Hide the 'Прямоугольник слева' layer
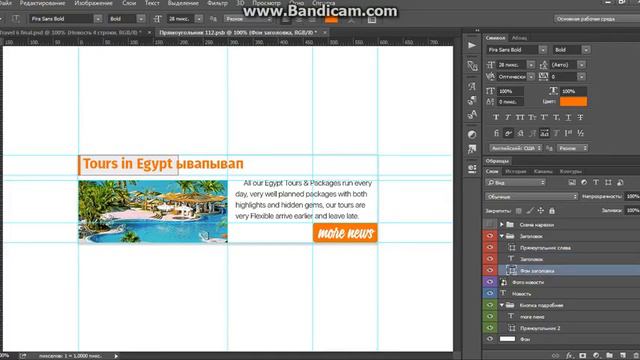The width and height of the screenshot is (640, 360). click(x=490, y=247)
